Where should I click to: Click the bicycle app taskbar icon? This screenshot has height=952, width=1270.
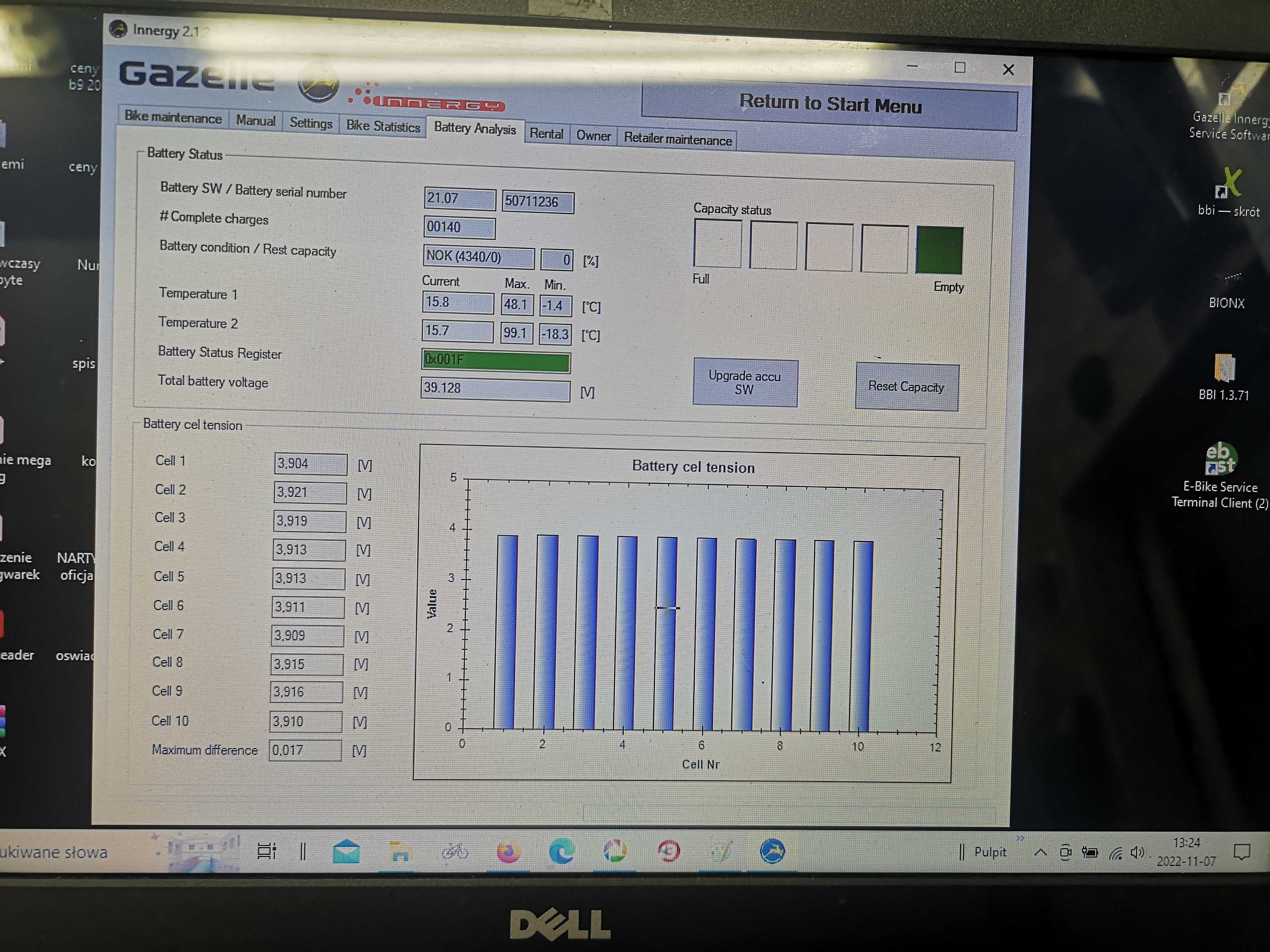pyautogui.click(x=455, y=851)
